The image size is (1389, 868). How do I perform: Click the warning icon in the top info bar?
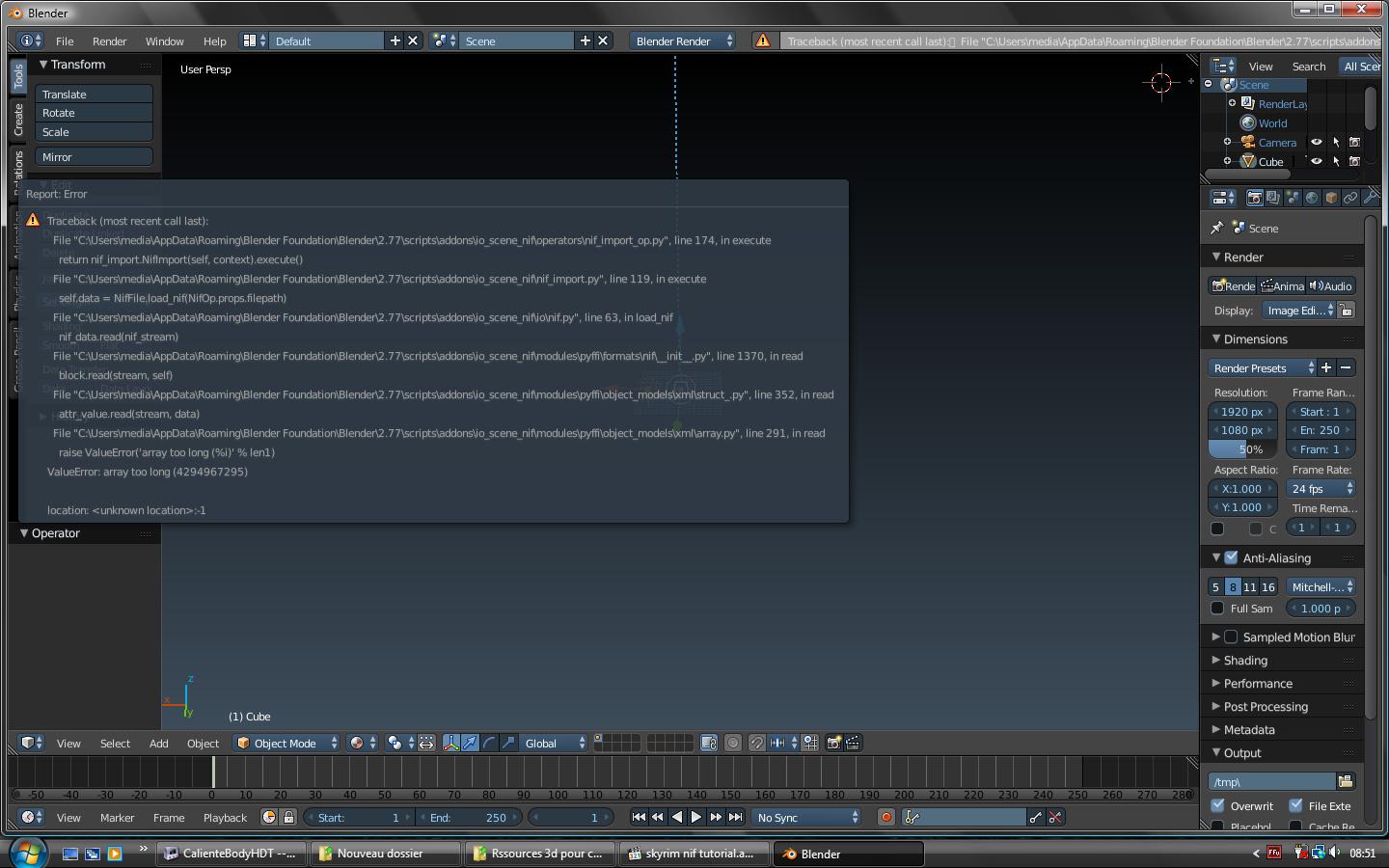pyautogui.click(x=763, y=41)
